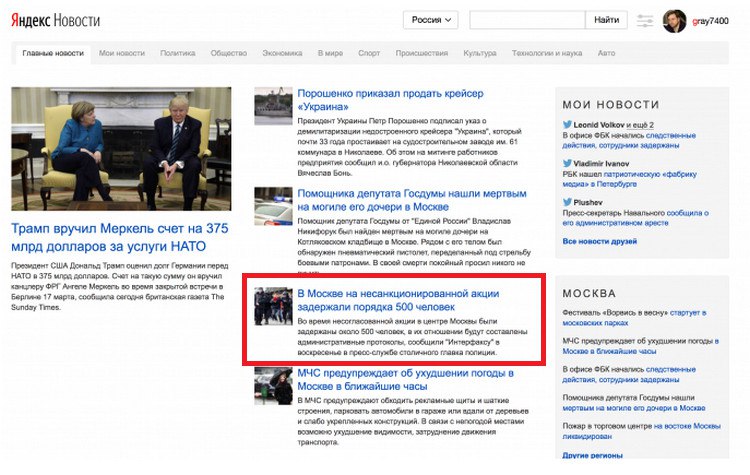750x475 pixels.
Task: Open the protest detention story thumbnail
Action: tap(273, 306)
